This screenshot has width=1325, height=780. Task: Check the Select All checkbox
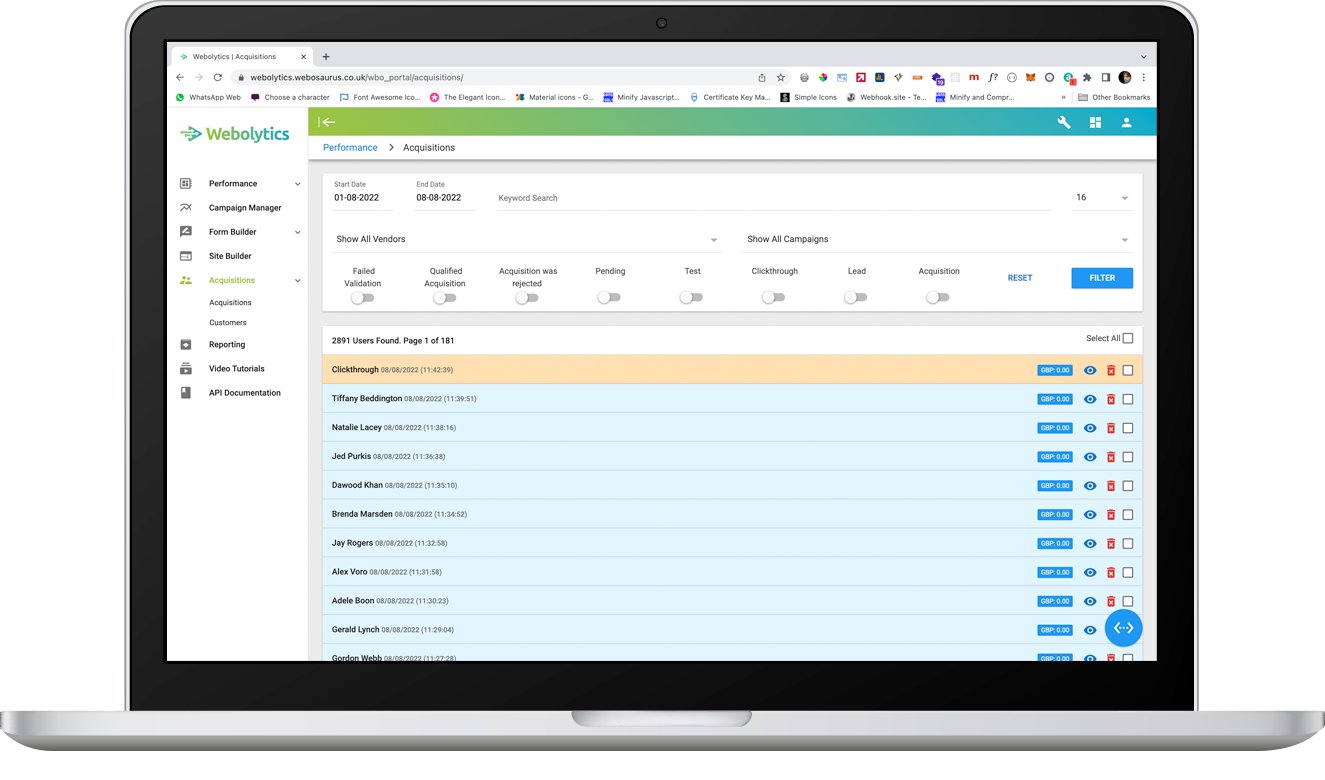(1128, 338)
